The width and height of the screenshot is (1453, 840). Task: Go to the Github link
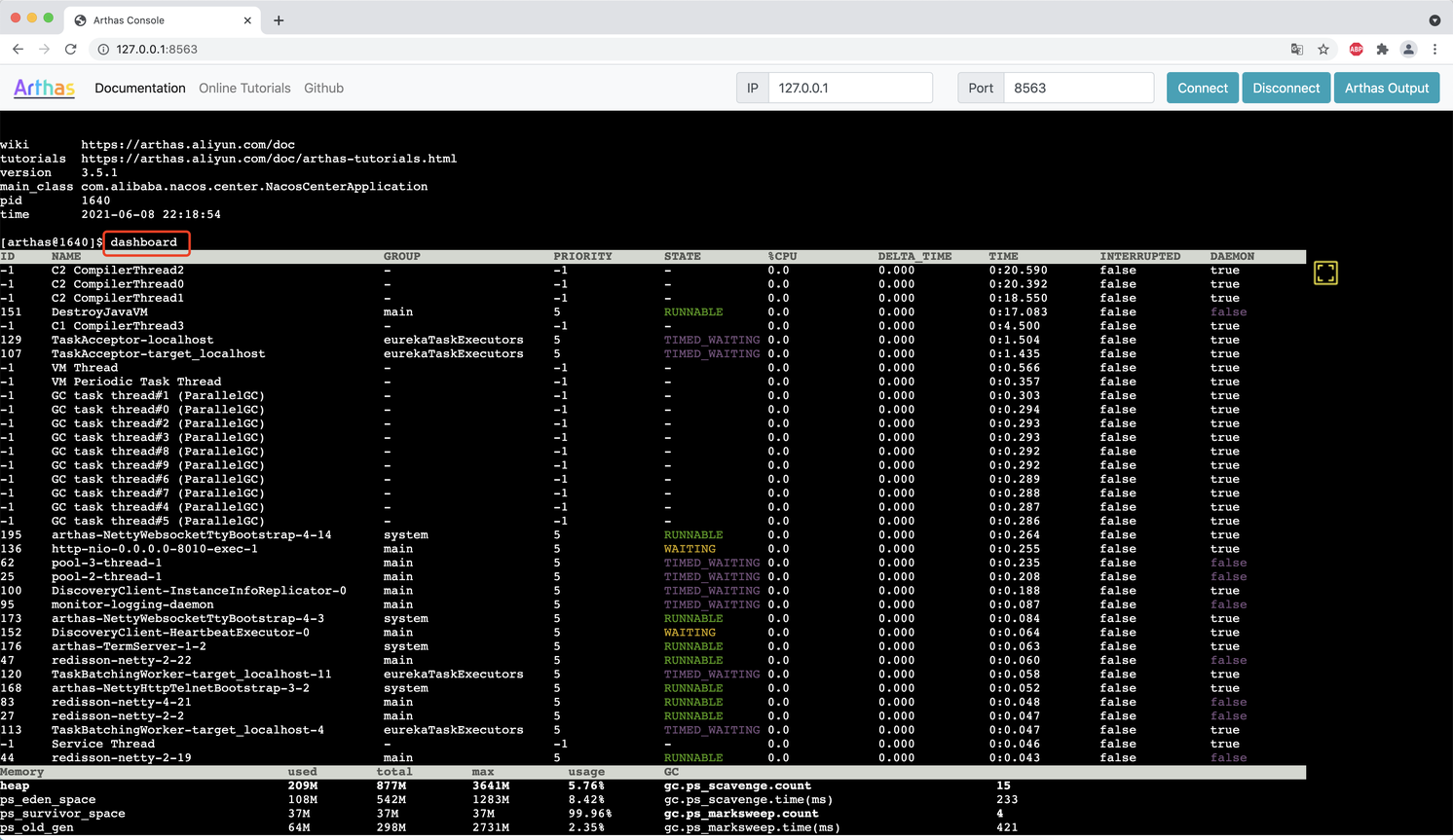[323, 88]
